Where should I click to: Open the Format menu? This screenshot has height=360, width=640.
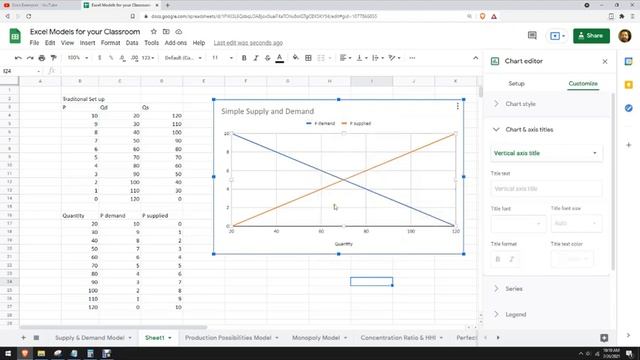click(110, 43)
